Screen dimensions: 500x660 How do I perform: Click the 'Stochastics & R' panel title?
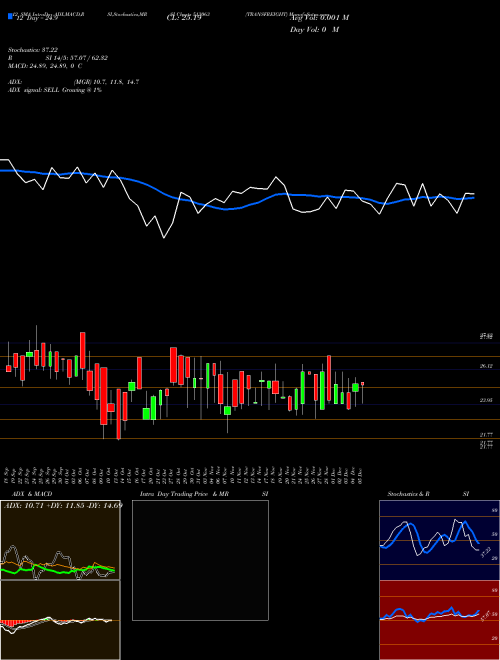click(x=408, y=494)
